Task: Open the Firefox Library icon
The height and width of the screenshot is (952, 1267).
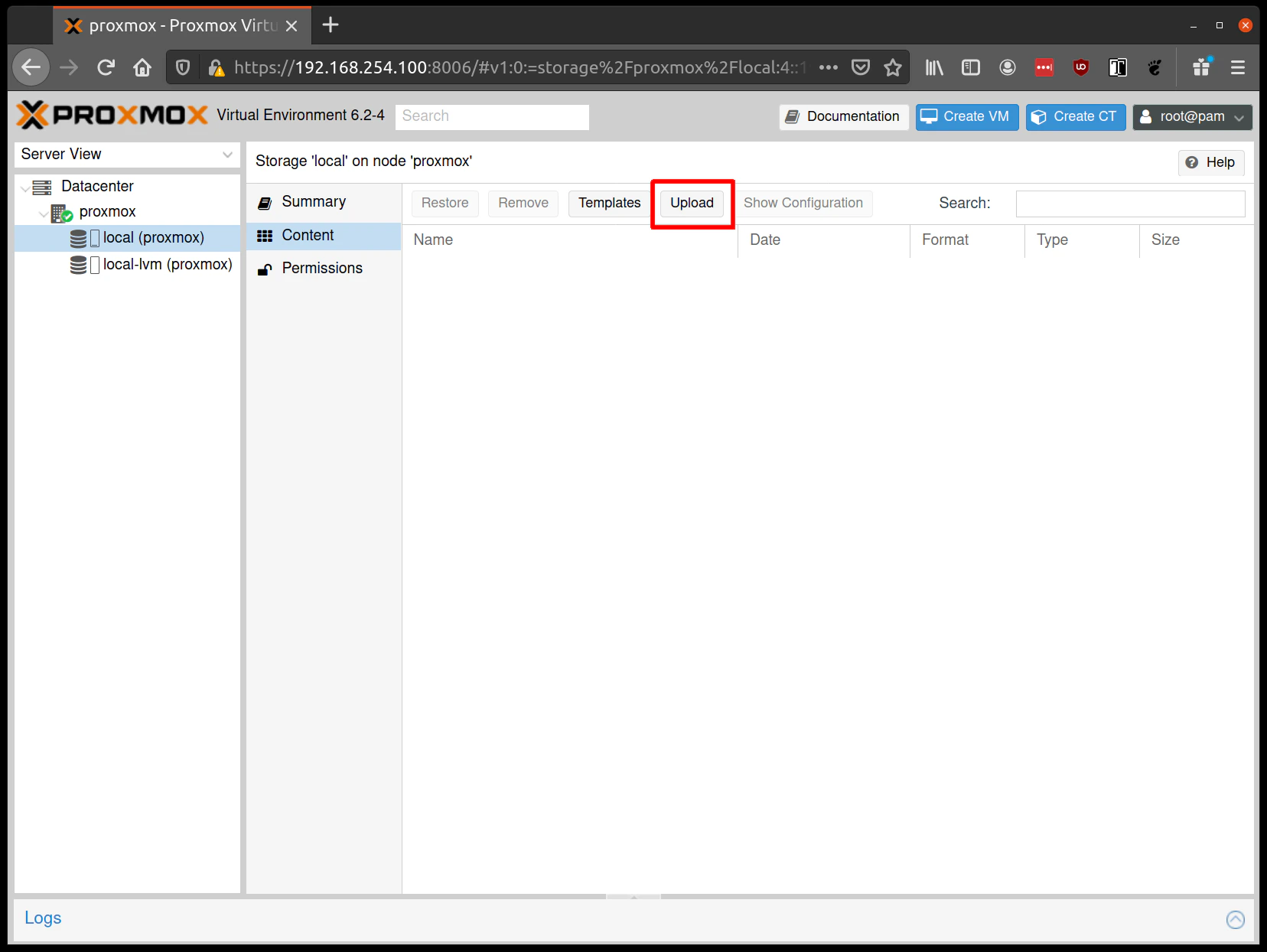Action: click(934, 67)
